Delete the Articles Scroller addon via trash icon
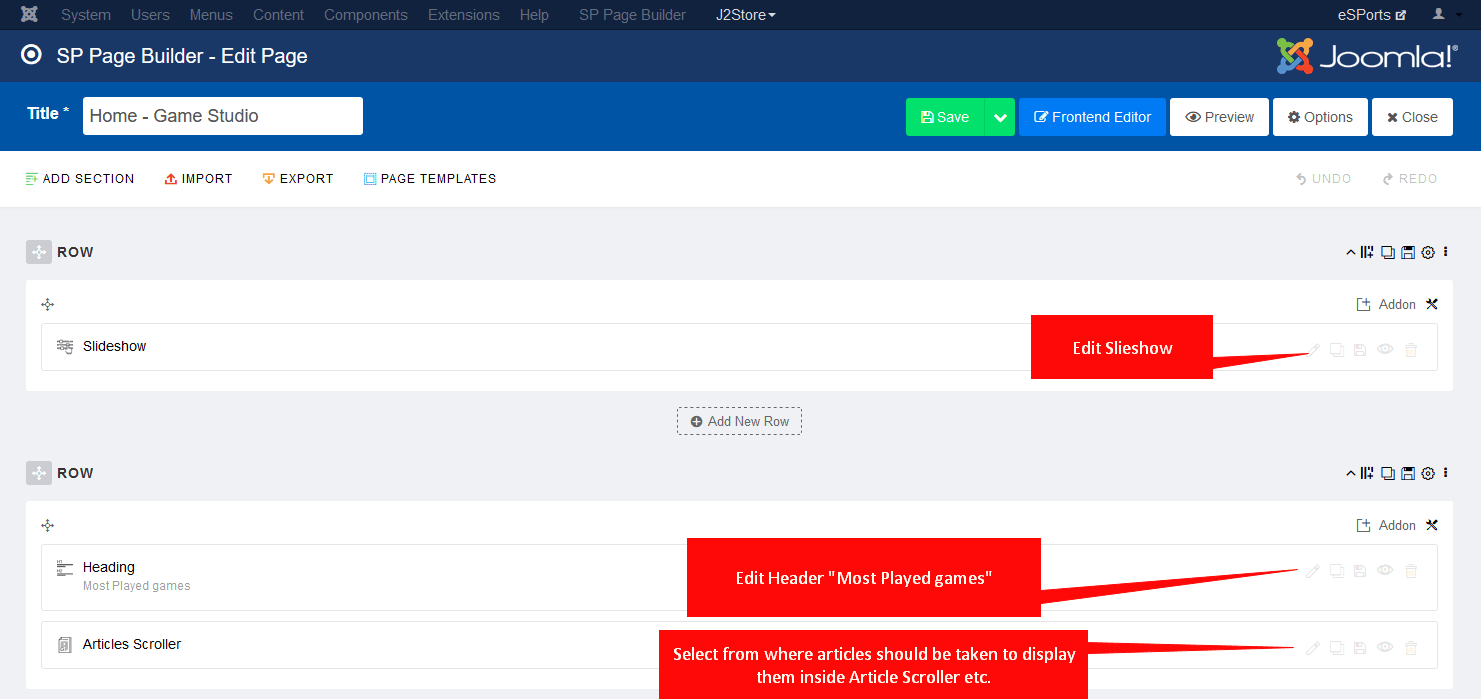Screen dimensions: 1481x699 1411,648
